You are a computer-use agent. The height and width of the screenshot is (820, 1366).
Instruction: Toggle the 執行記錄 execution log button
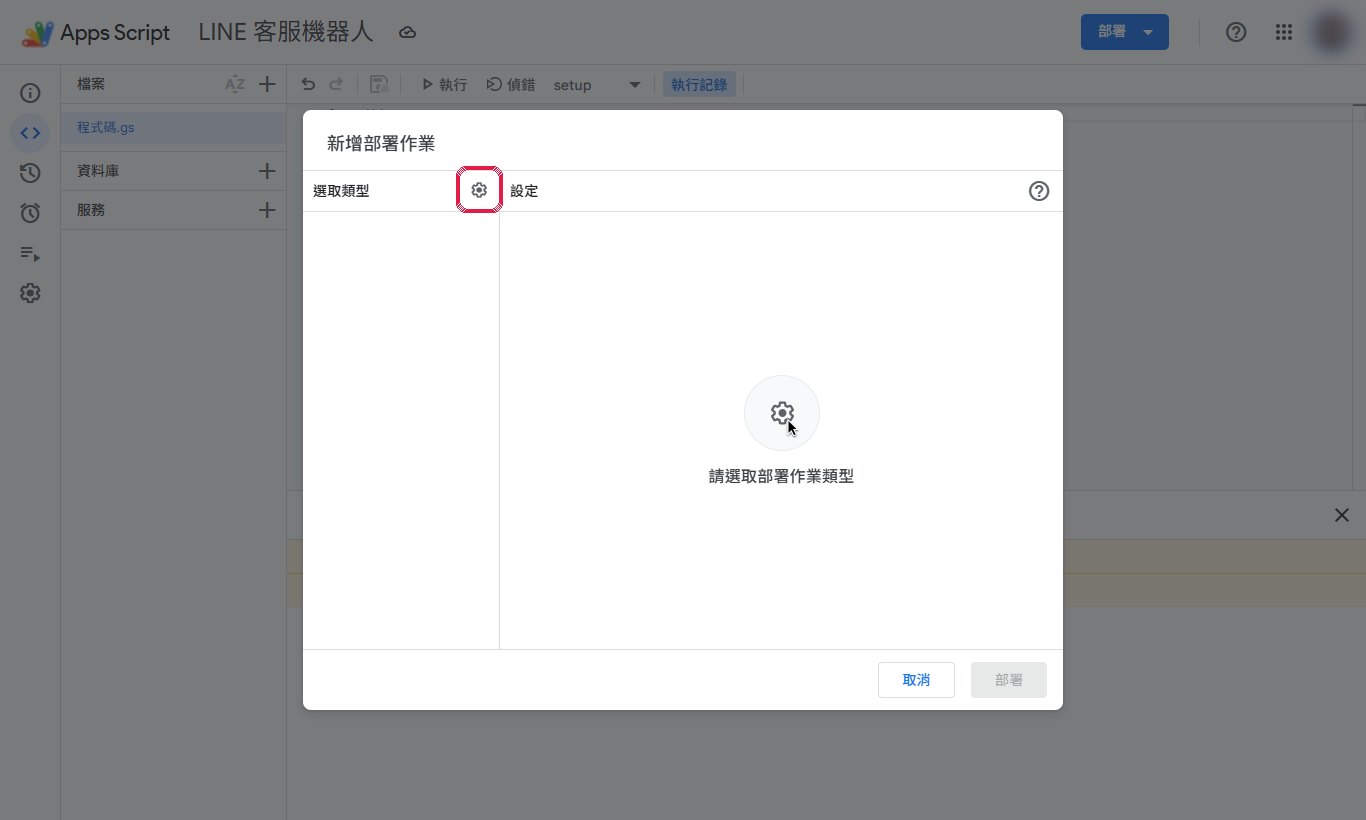(699, 85)
